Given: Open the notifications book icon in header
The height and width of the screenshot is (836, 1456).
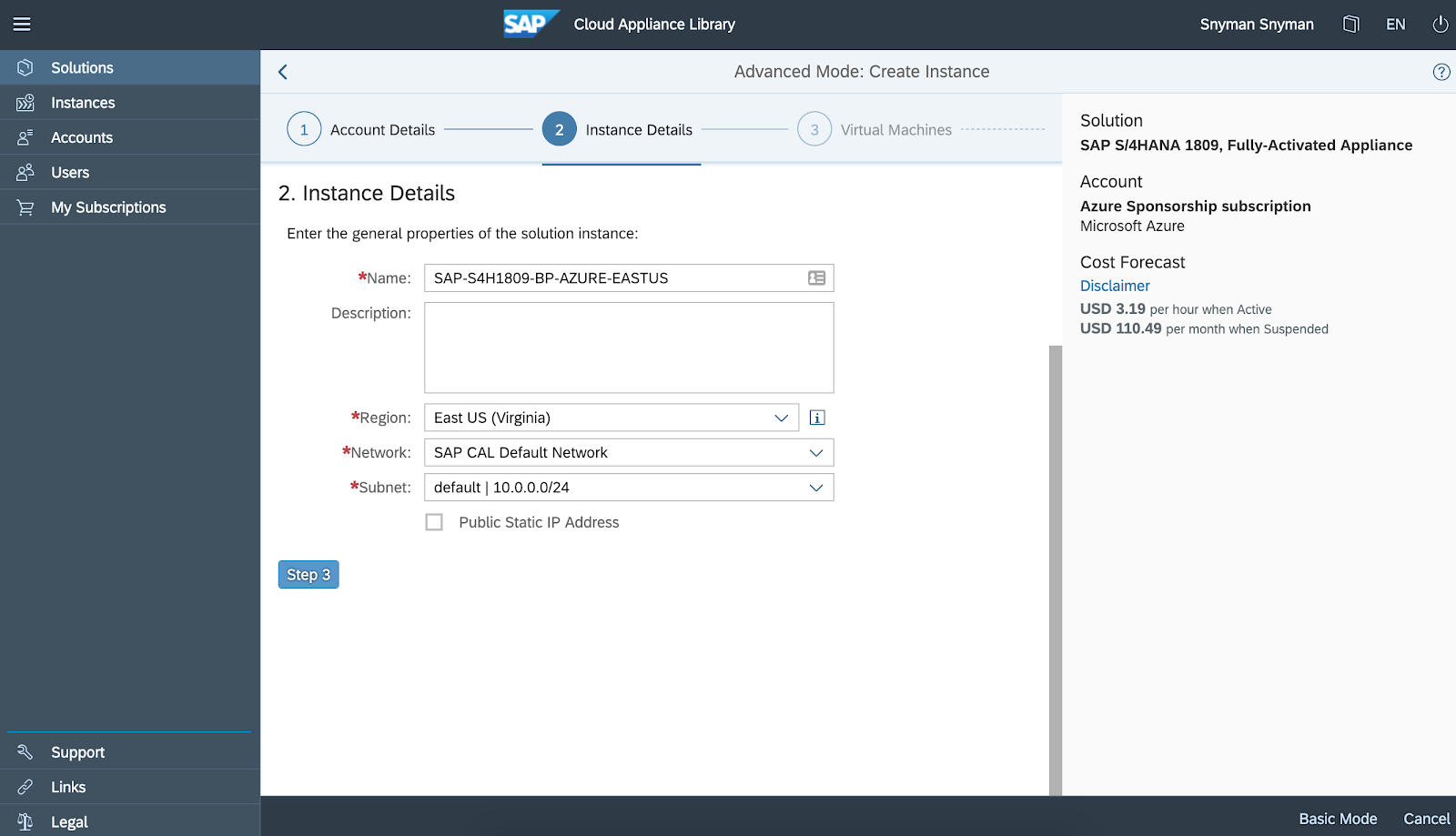Looking at the screenshot, I should click(x=1351, y=25).
